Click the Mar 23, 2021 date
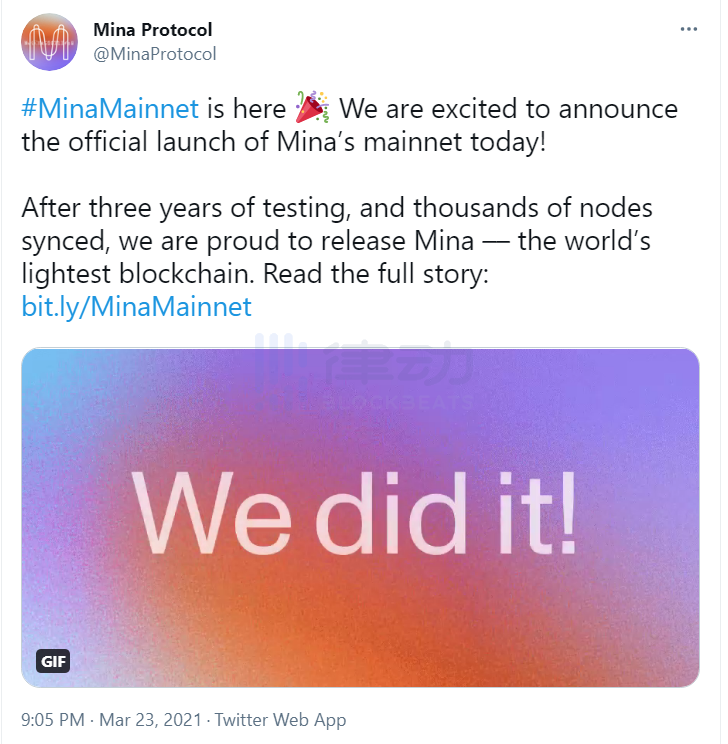The width and height of the screenshot is (728, 744). click(150, 720)
